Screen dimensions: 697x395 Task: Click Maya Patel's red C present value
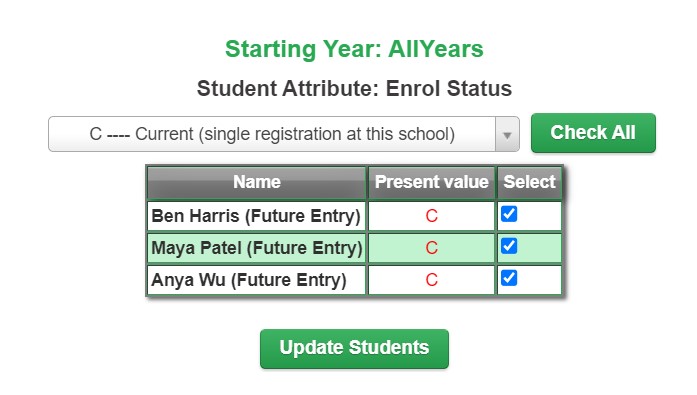point(432,248)
